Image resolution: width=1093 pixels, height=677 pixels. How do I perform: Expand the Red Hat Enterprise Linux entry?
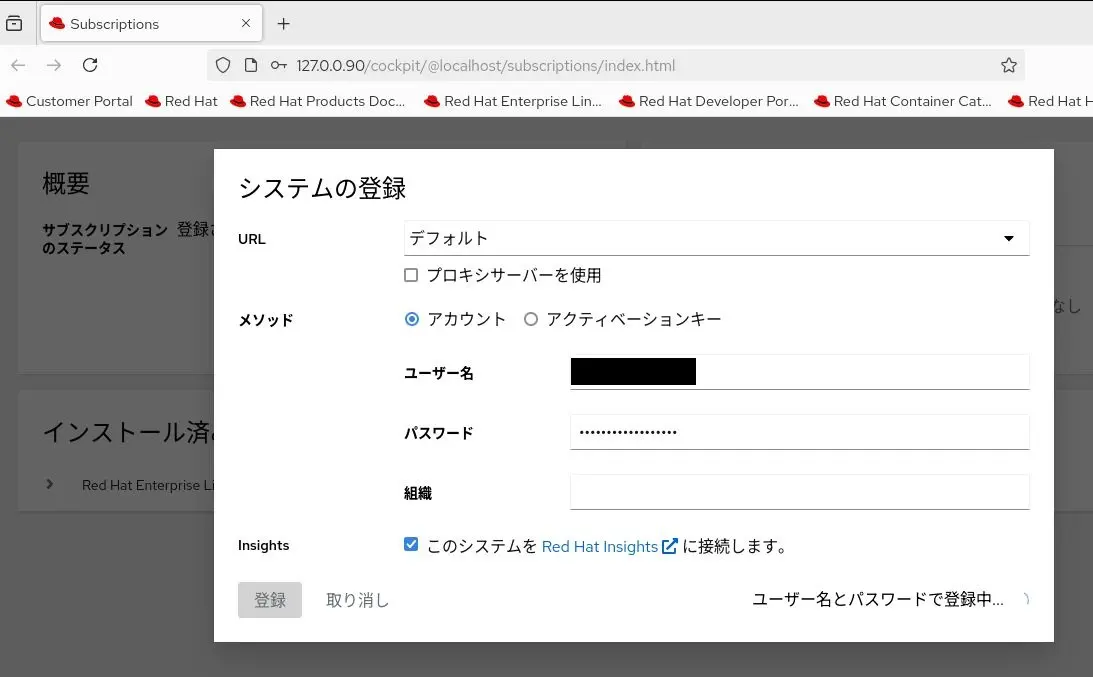(49, 484)
